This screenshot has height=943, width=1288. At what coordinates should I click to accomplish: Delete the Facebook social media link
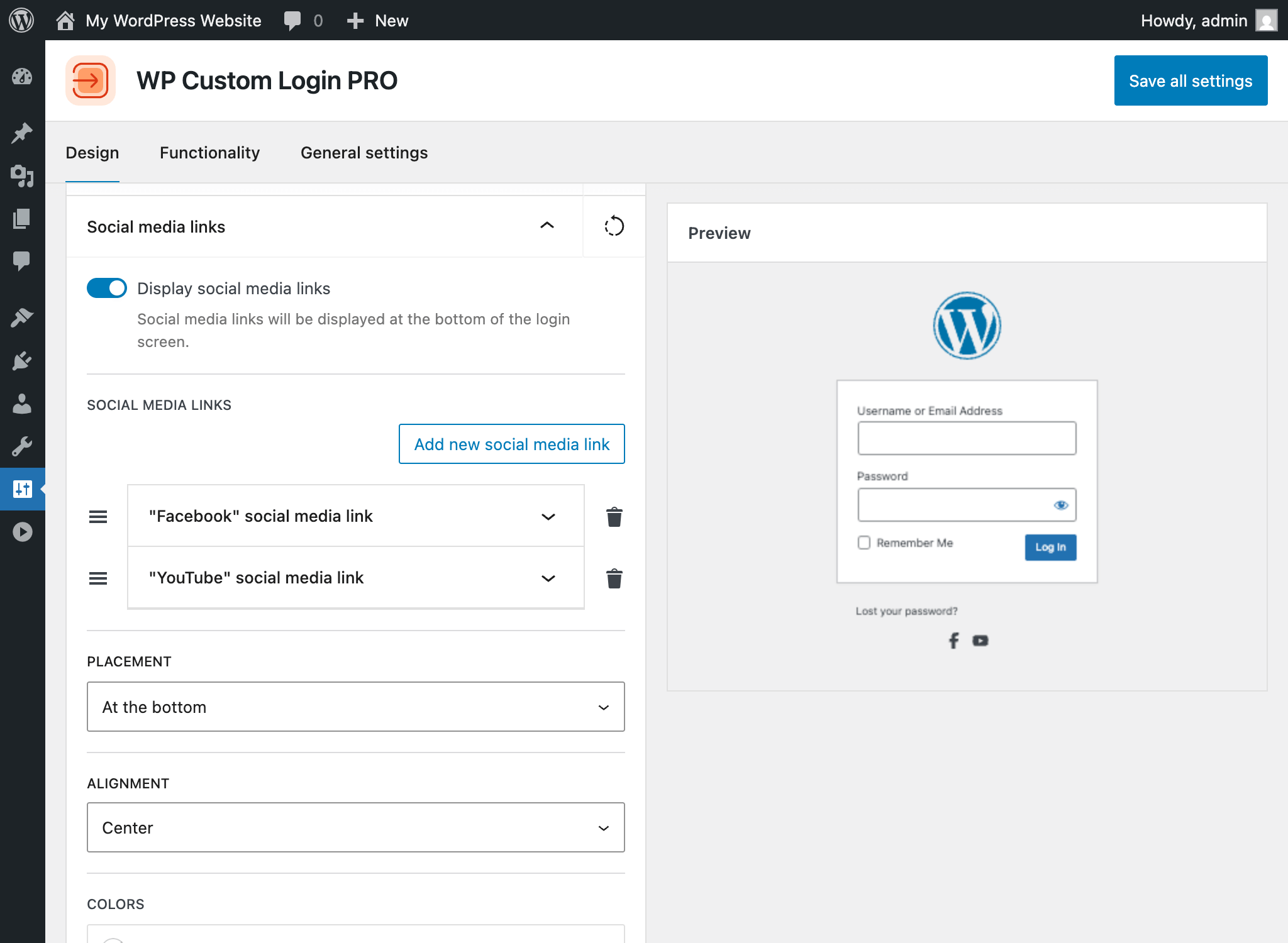coord(614,517)
